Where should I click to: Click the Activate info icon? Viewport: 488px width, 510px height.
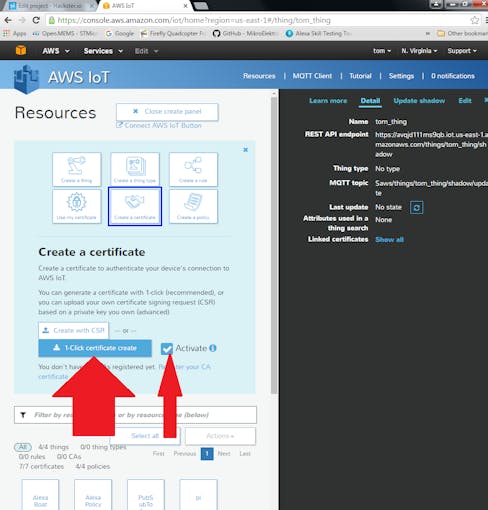coord(213,348)
